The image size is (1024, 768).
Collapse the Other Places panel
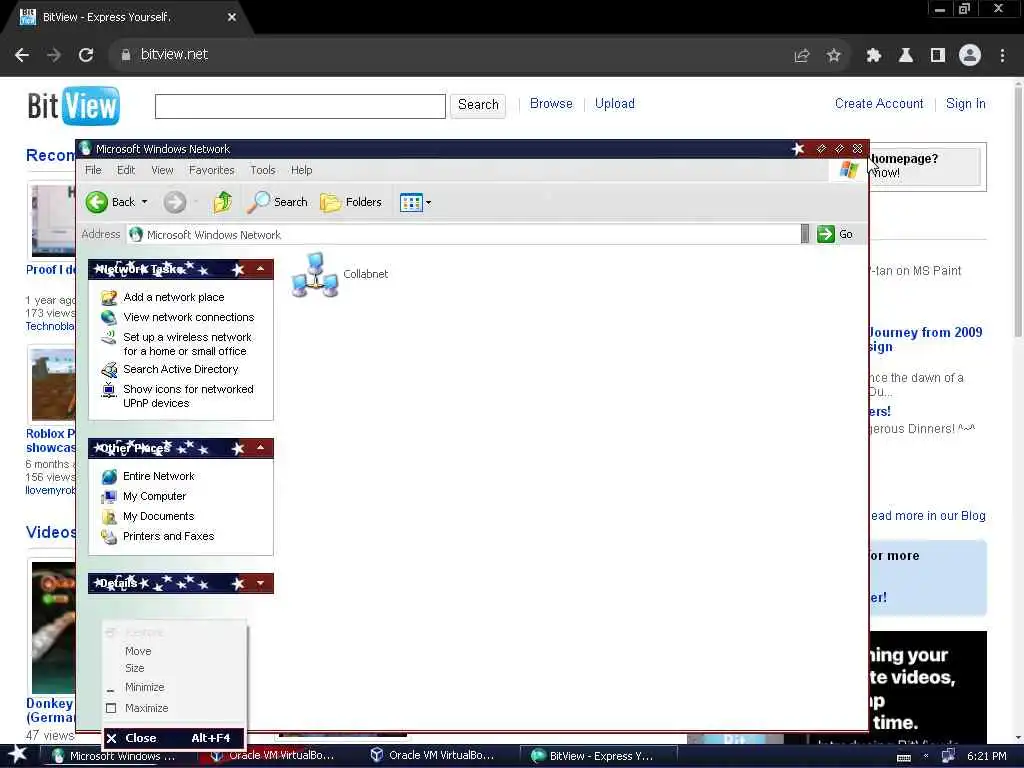click(x=261, y=448)
